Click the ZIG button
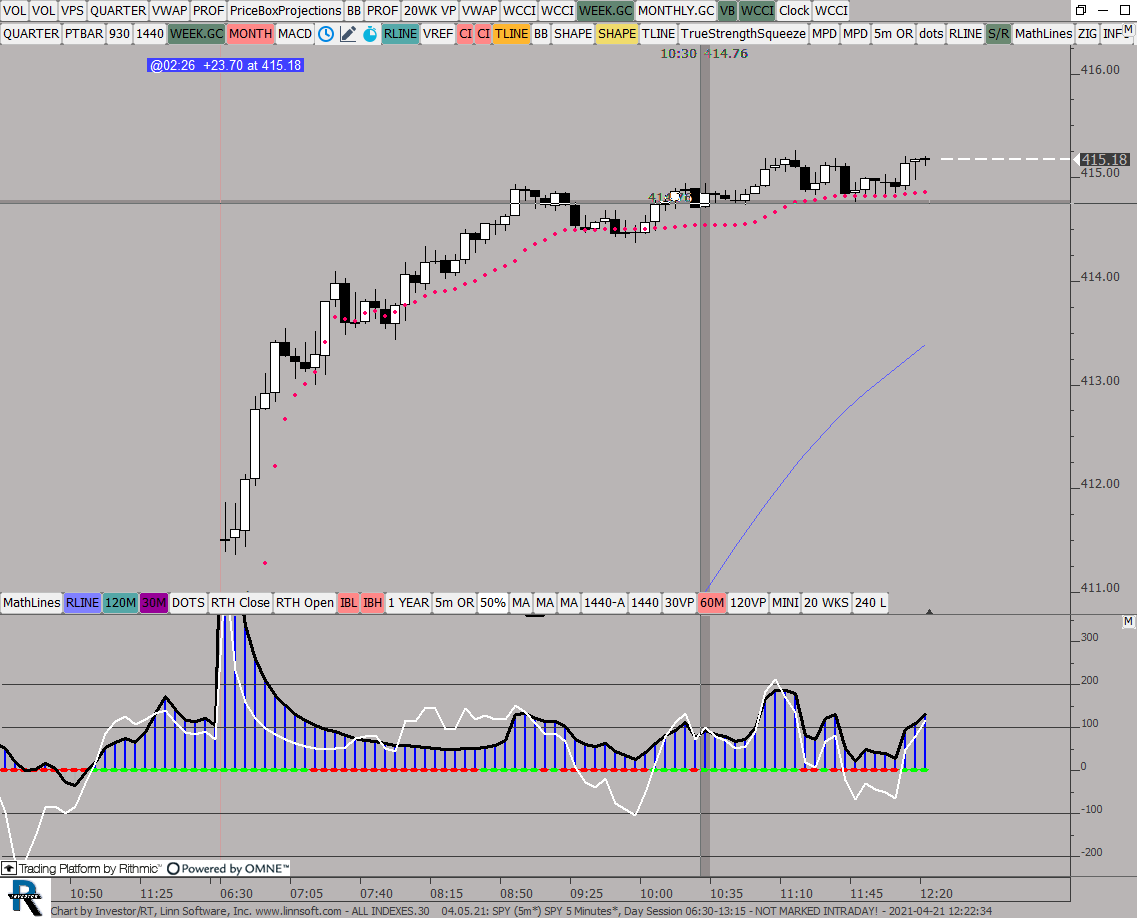1137x918 pixels. tap(1087, 34)
